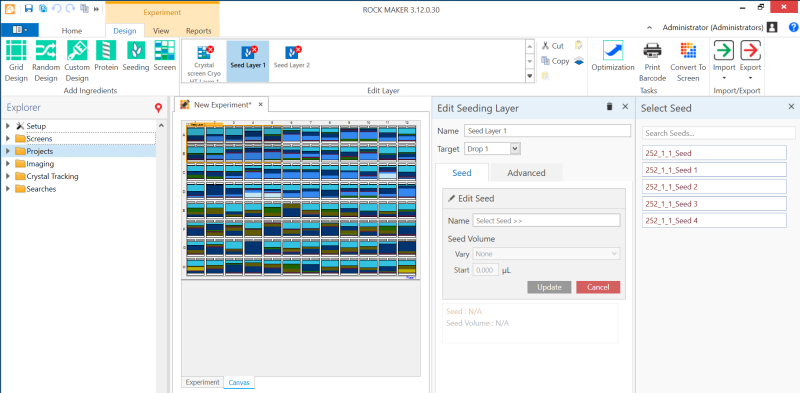The width and height of the screenshot is (800, 393).
Task: Click the layer gallery down arrow
Action: (x=530, y=61)
